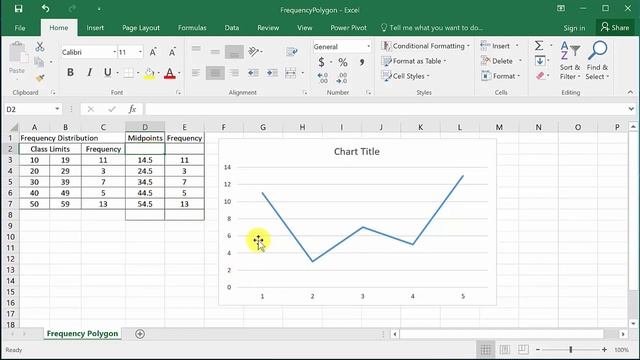Click the Format Painter brush icon
This screenshot has width=640, height=360.
pyautogui.click(x=40, y=78)
